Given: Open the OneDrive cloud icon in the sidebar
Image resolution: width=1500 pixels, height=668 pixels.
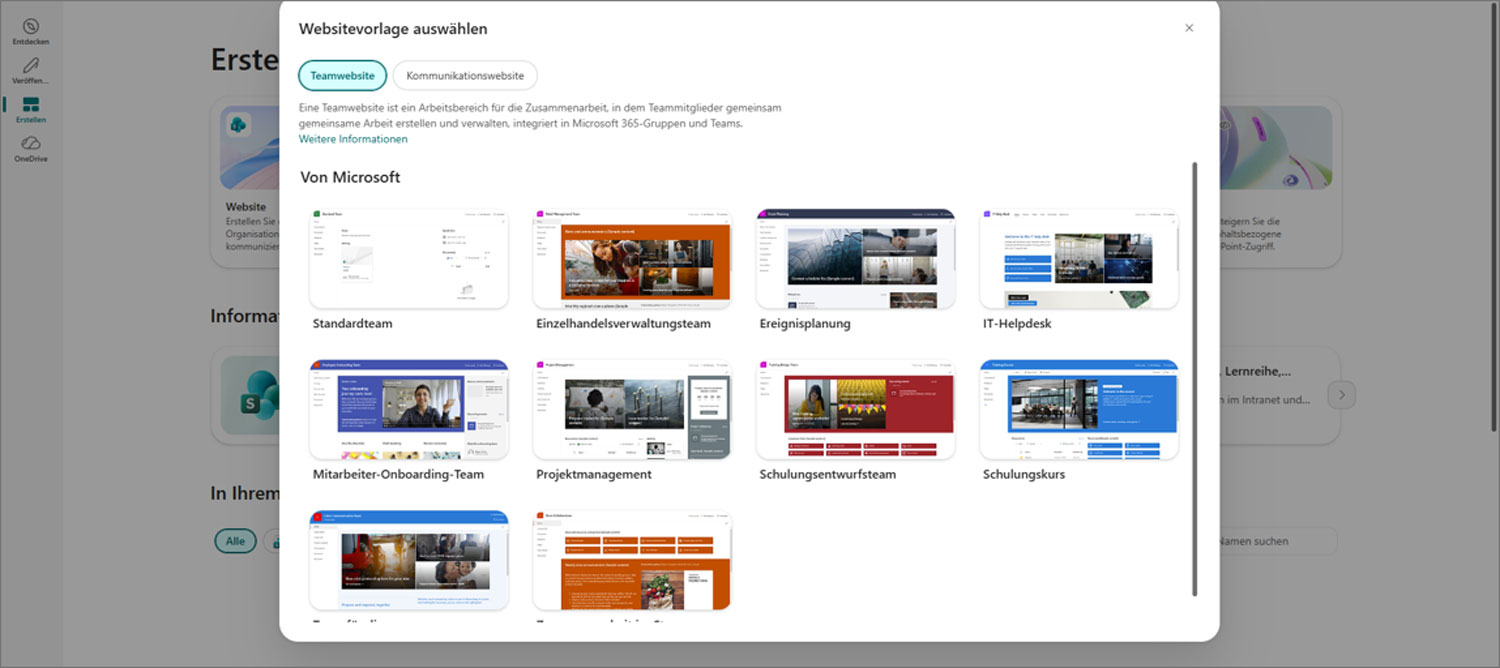Looking at the screenshot, I should coord(30,144).
